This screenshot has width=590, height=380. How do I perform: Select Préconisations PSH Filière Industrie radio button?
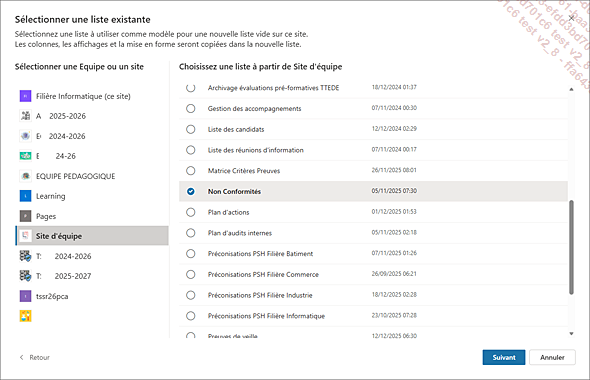191,295
